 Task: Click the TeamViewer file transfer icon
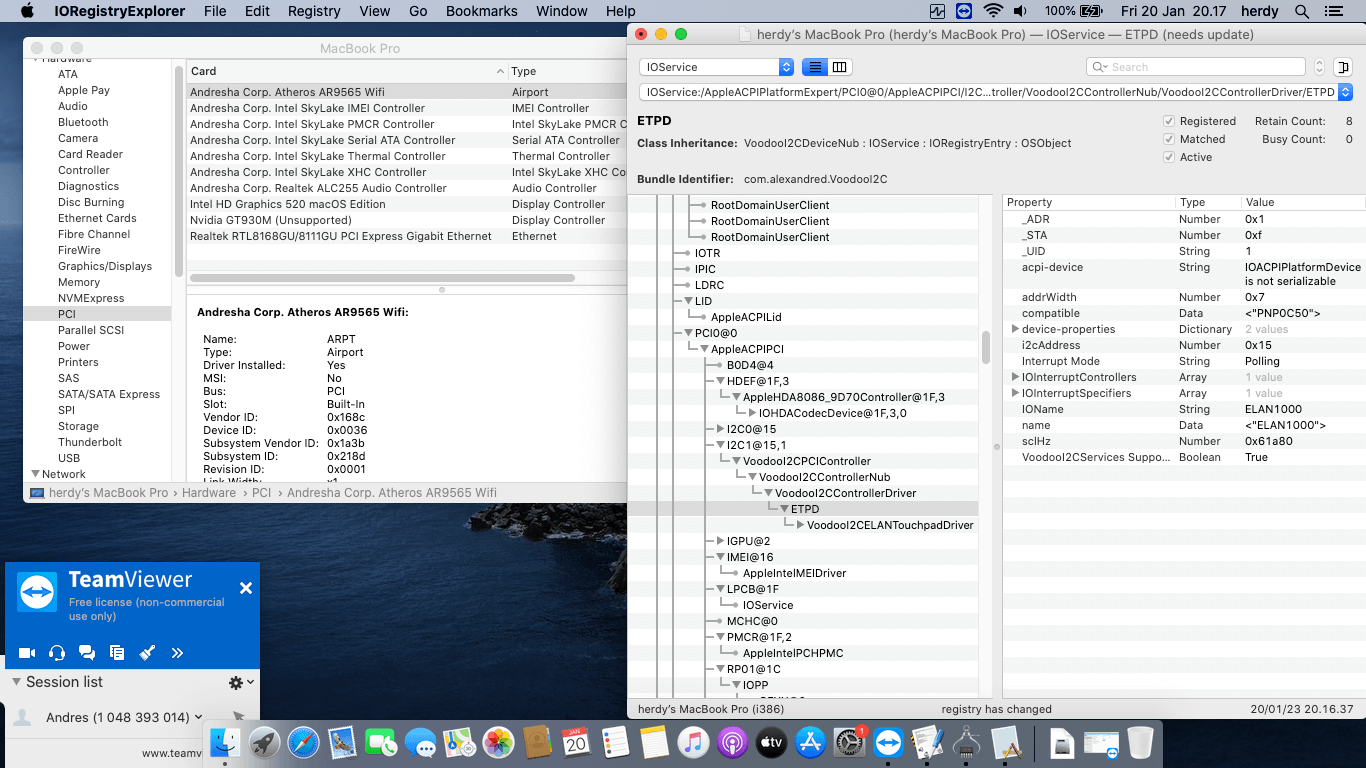[x=117, y=653]
